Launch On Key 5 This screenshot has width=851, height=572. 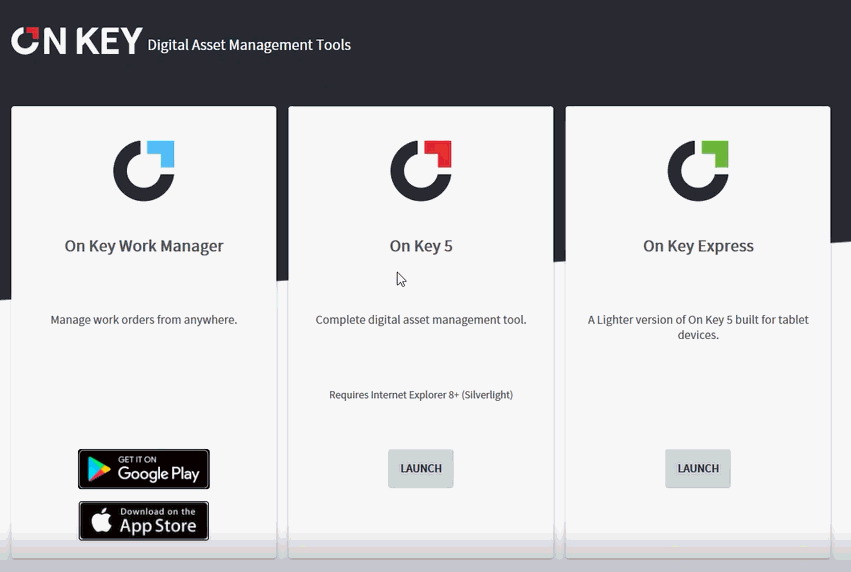pyautogui.click(x=421, y=468)
